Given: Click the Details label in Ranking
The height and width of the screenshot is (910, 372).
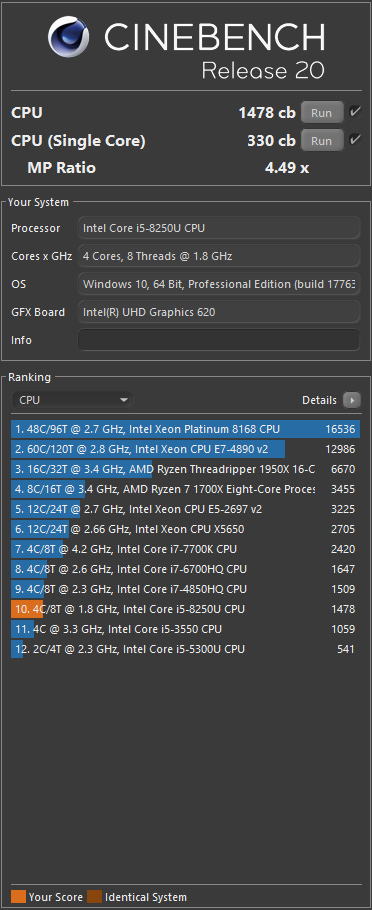Looking at the screenshot, I should click(x=319, y=400).
